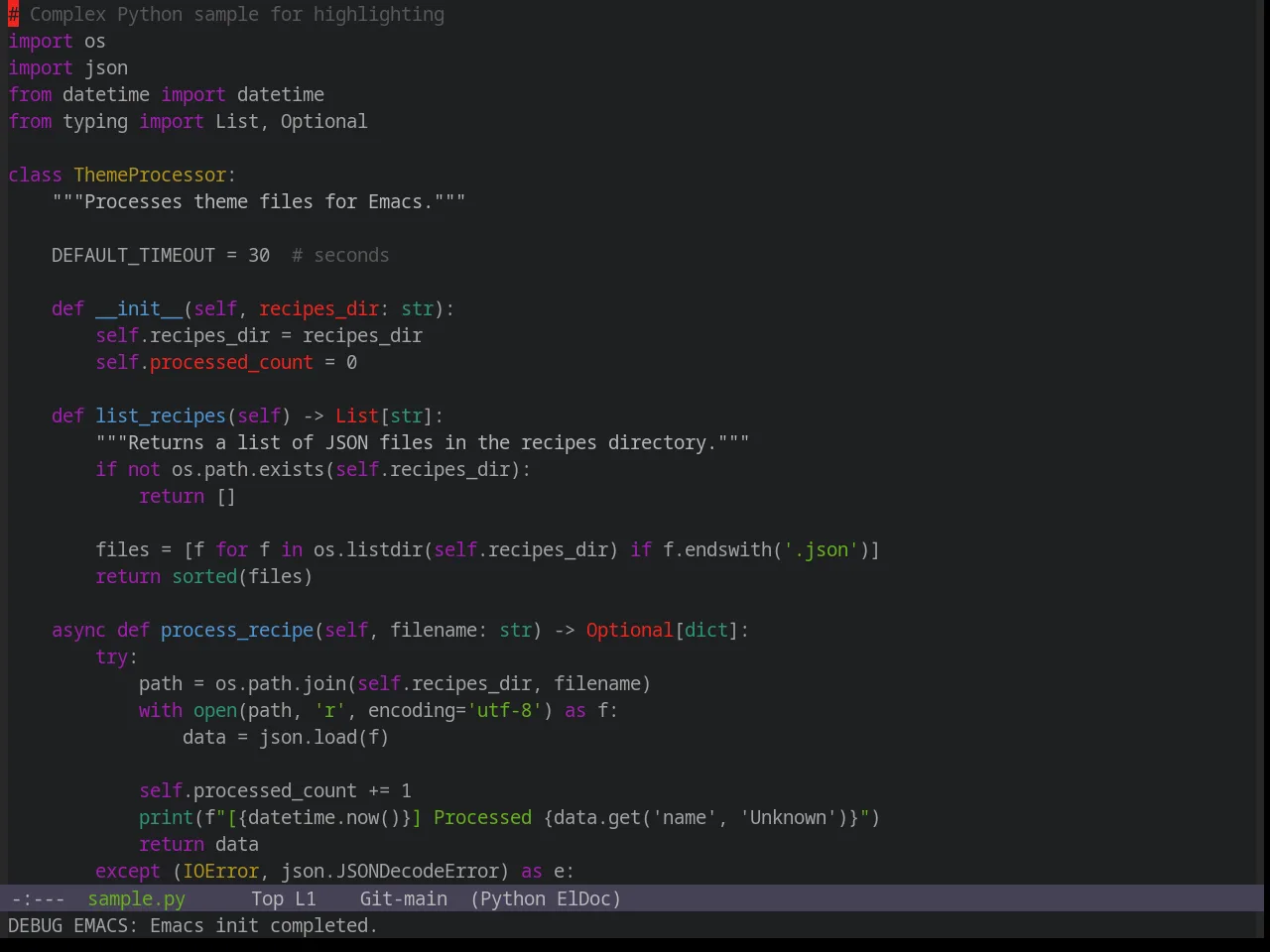The image size is (1270, 952).
Task: Click the -:--- buffer status flags
Action: pyautogui.click(x=38, y=898)
